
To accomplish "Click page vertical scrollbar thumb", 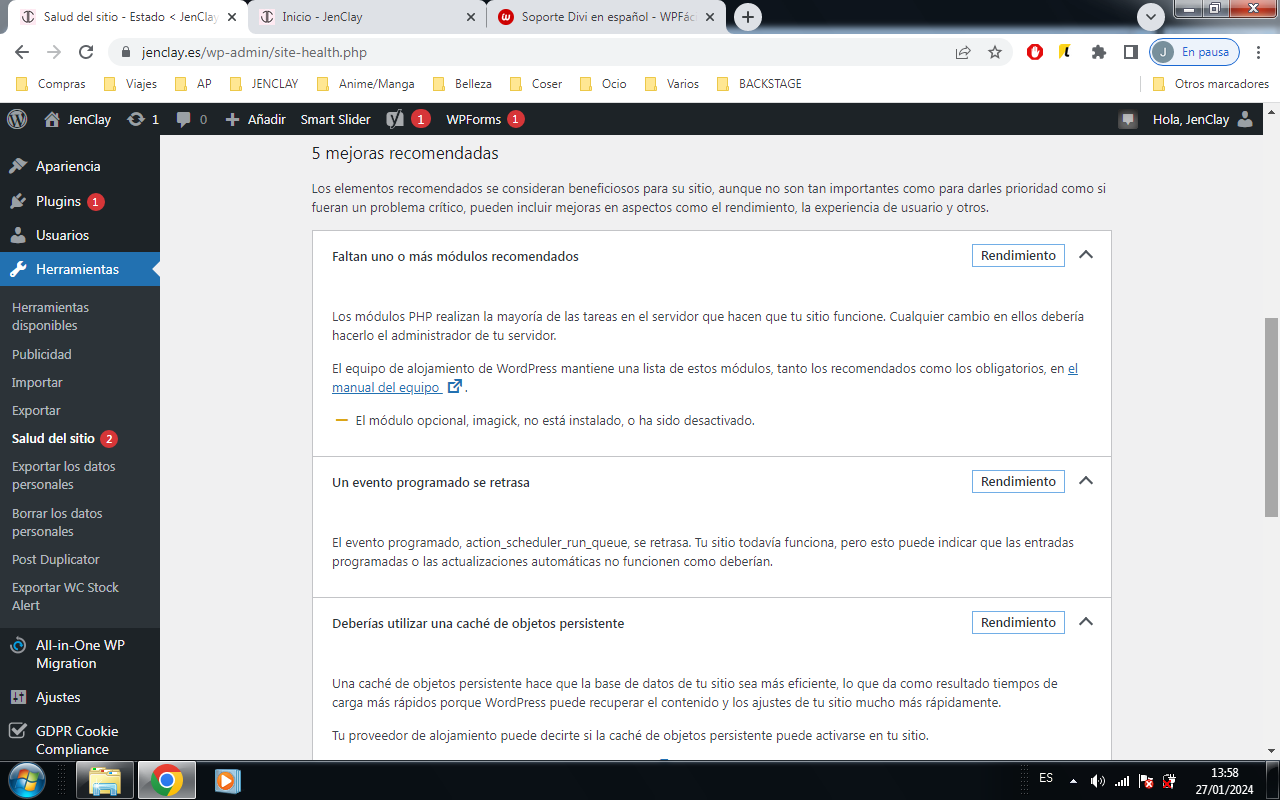I will 1271,417.
